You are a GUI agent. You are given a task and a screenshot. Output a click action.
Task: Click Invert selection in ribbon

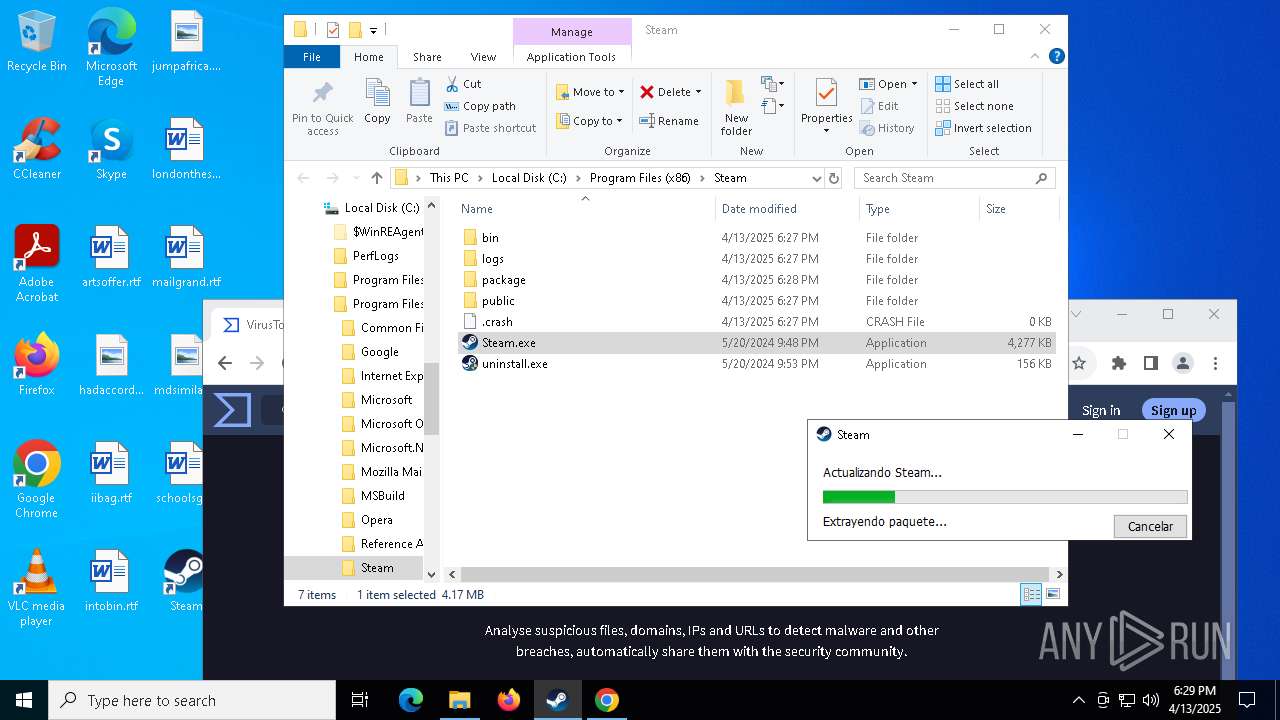(x=983, y=128)
